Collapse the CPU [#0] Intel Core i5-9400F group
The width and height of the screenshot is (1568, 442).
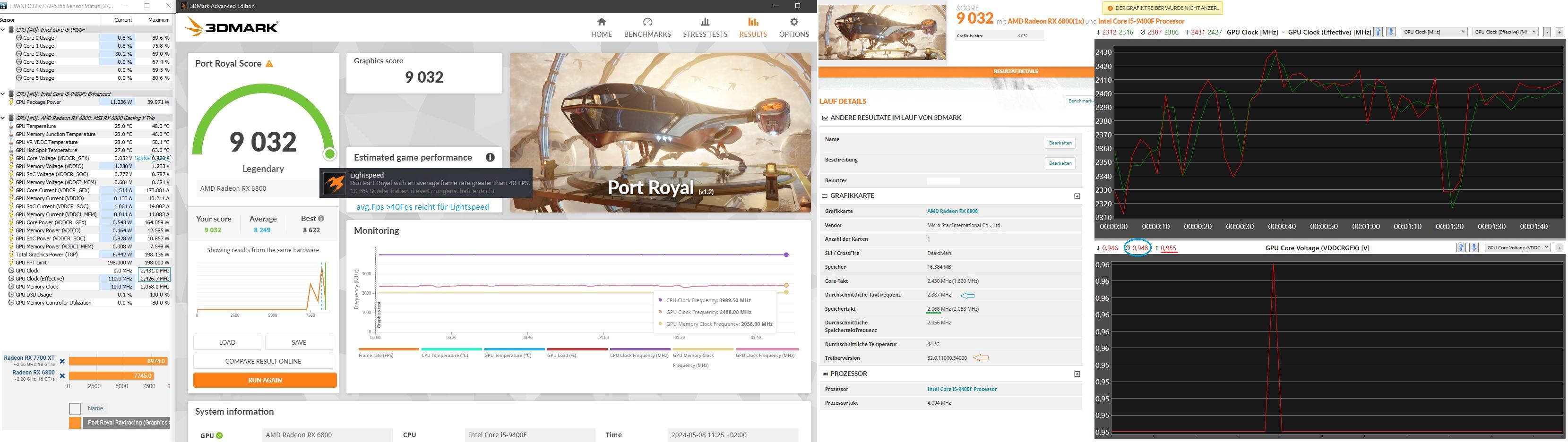(3, 30)
